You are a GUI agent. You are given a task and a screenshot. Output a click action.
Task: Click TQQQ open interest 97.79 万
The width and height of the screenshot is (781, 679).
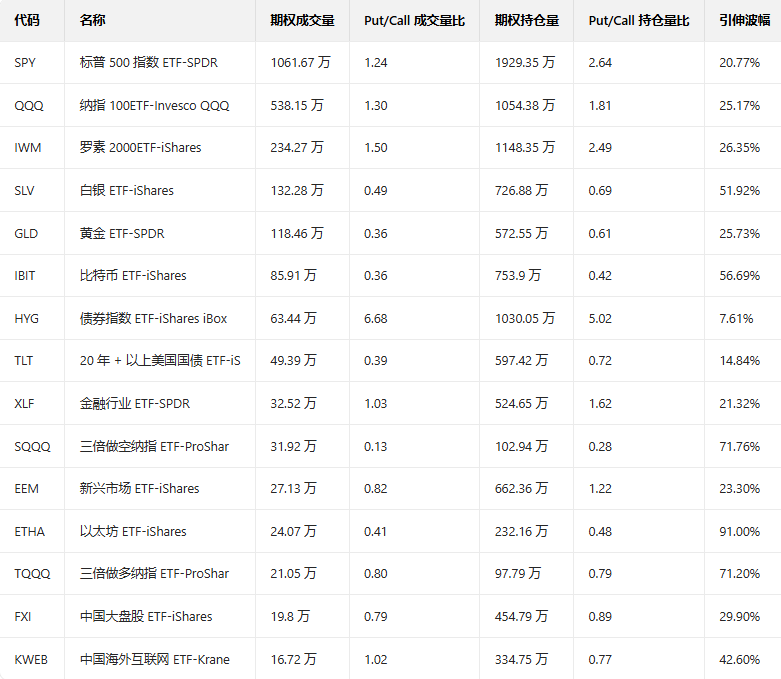tap(518, 573)
